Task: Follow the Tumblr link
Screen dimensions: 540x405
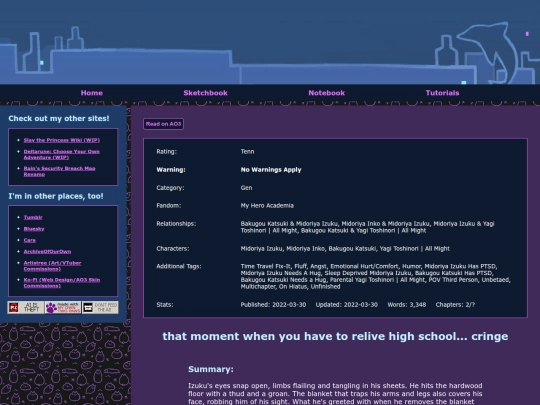Action: 33,217
